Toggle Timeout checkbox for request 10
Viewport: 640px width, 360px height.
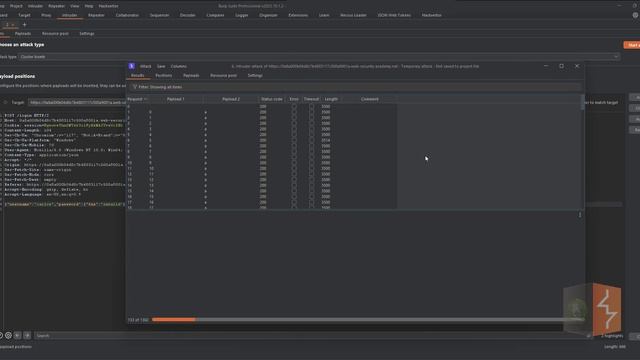[311, 163]
